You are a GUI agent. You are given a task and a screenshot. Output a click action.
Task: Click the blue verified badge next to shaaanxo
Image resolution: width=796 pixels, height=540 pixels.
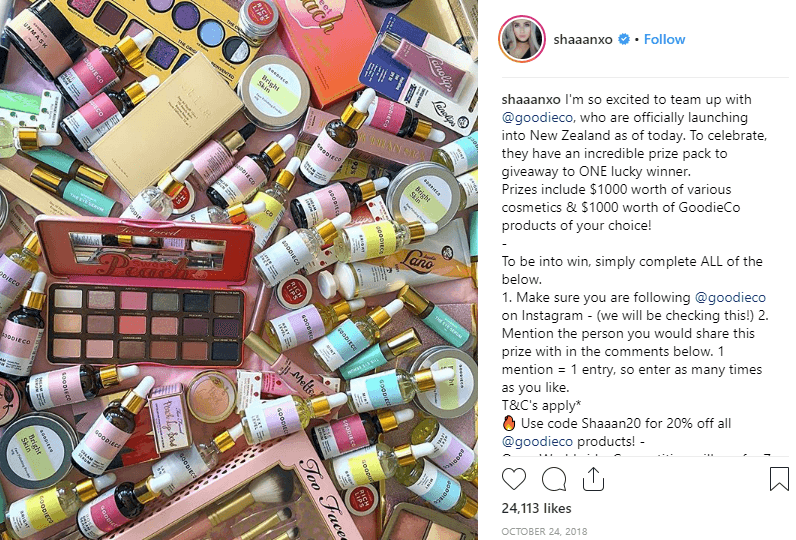pyautogui.click(x=623, y=39)
